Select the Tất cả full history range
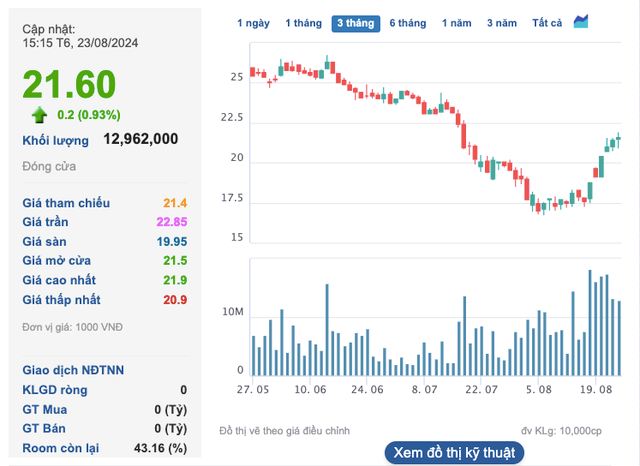Image resolution: width=640 pixels, height=466 pixels. (547, 23)
